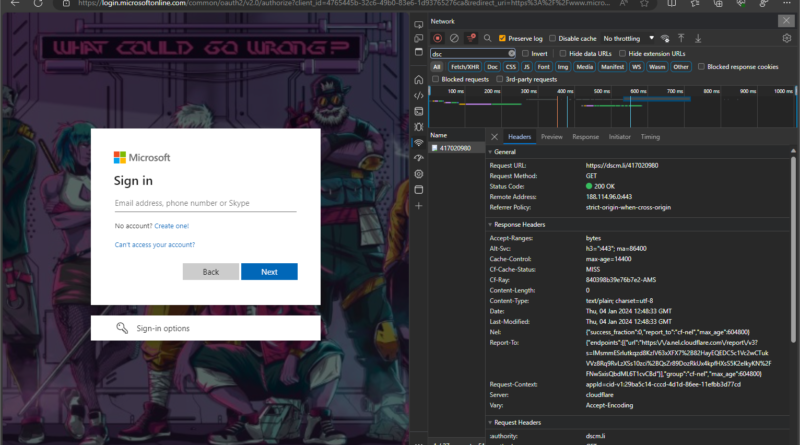The width and height of the screenshot is (800, 445).
Task: Open Welcome home tool in sidebar
Action: pos(419,80)
